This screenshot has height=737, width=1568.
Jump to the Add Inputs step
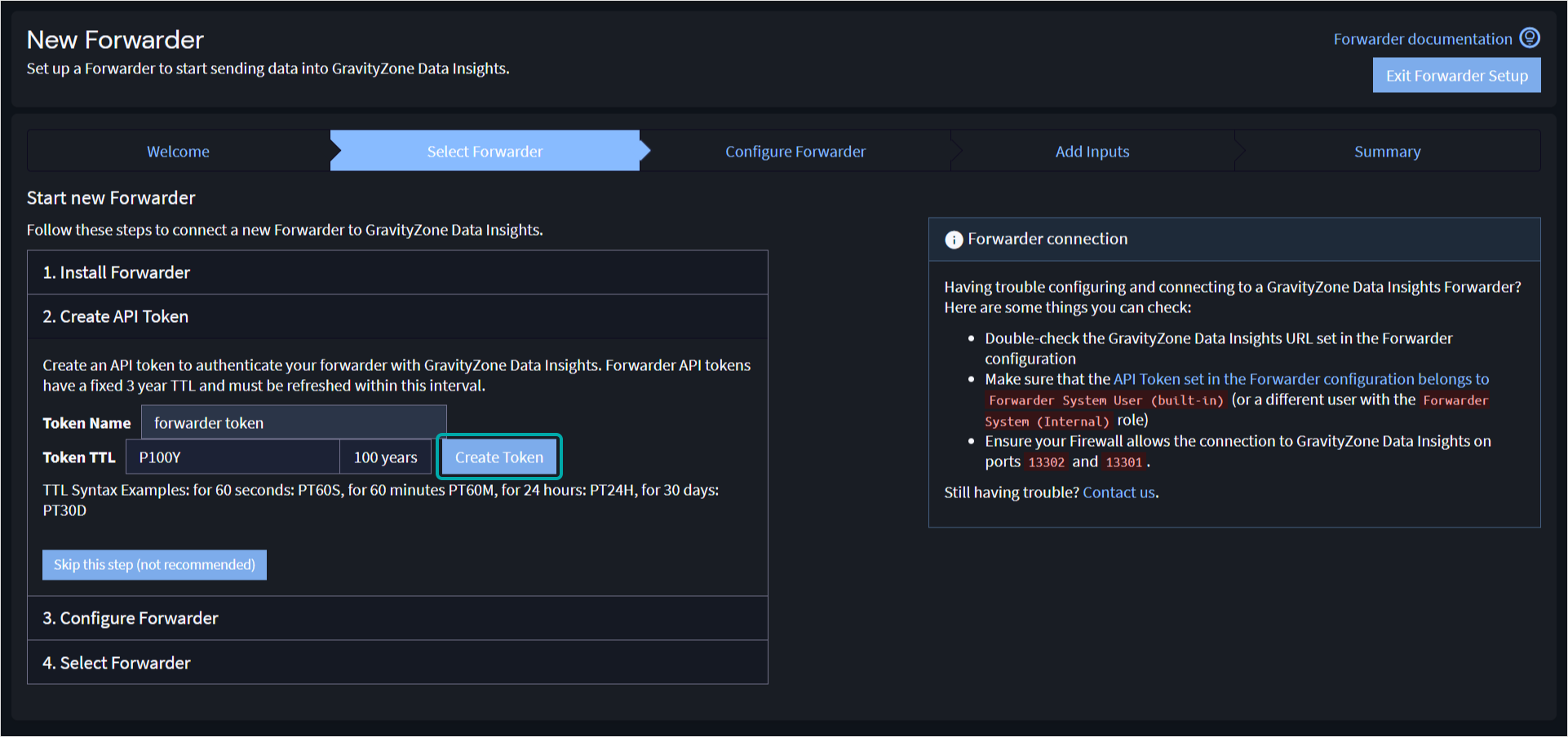[1092, 151]
